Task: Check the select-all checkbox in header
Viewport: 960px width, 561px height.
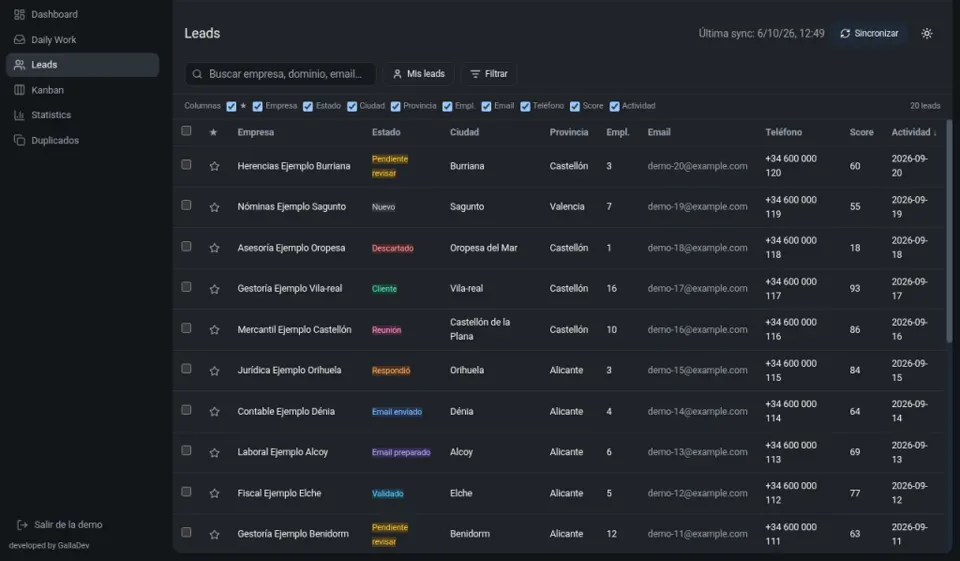Action: point(186,131)
